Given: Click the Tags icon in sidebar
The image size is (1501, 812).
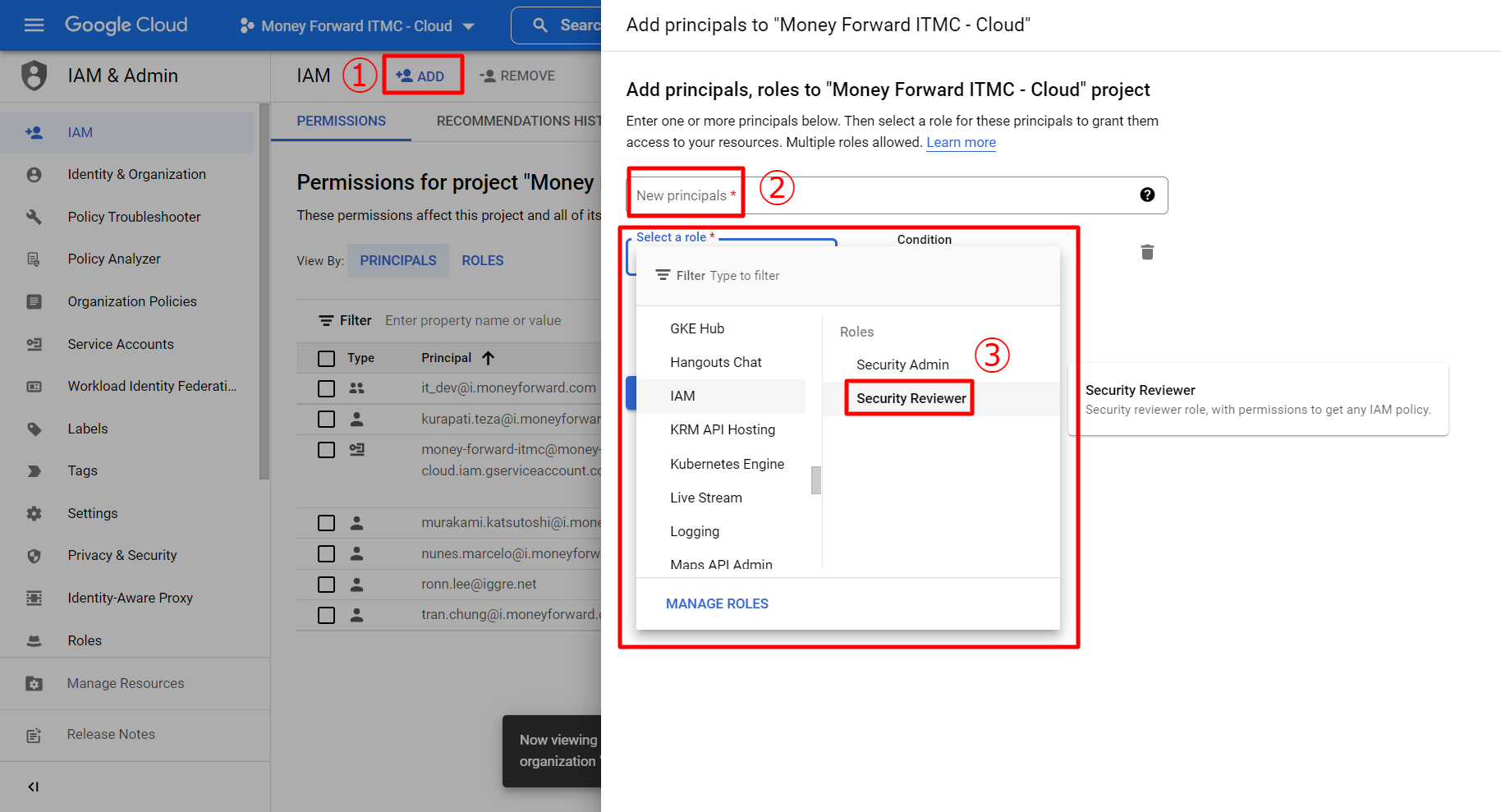Looking at the screenshot, I should tap(34, 470).
